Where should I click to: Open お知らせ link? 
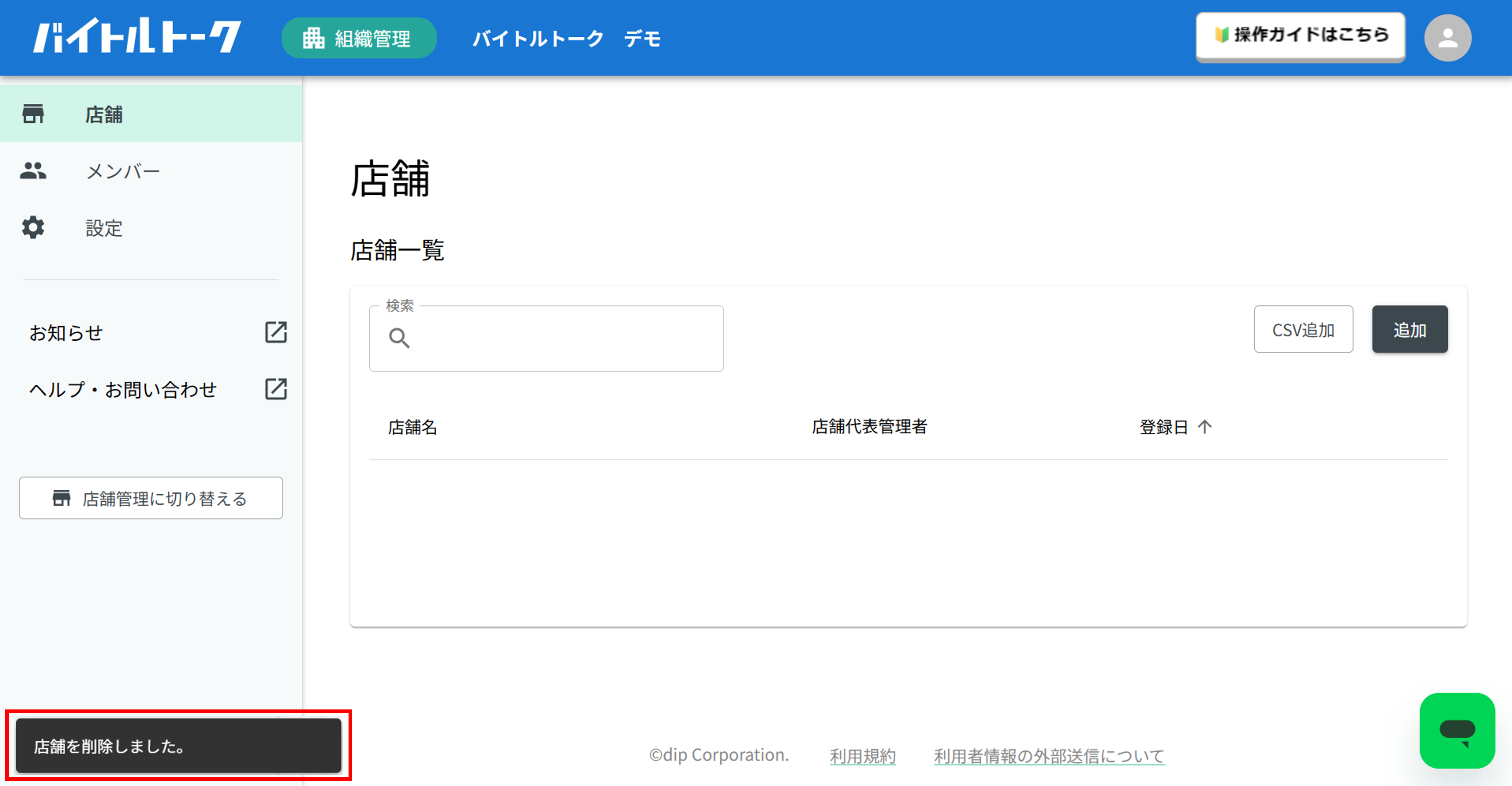pyautogui.click(x=66, y=332)
